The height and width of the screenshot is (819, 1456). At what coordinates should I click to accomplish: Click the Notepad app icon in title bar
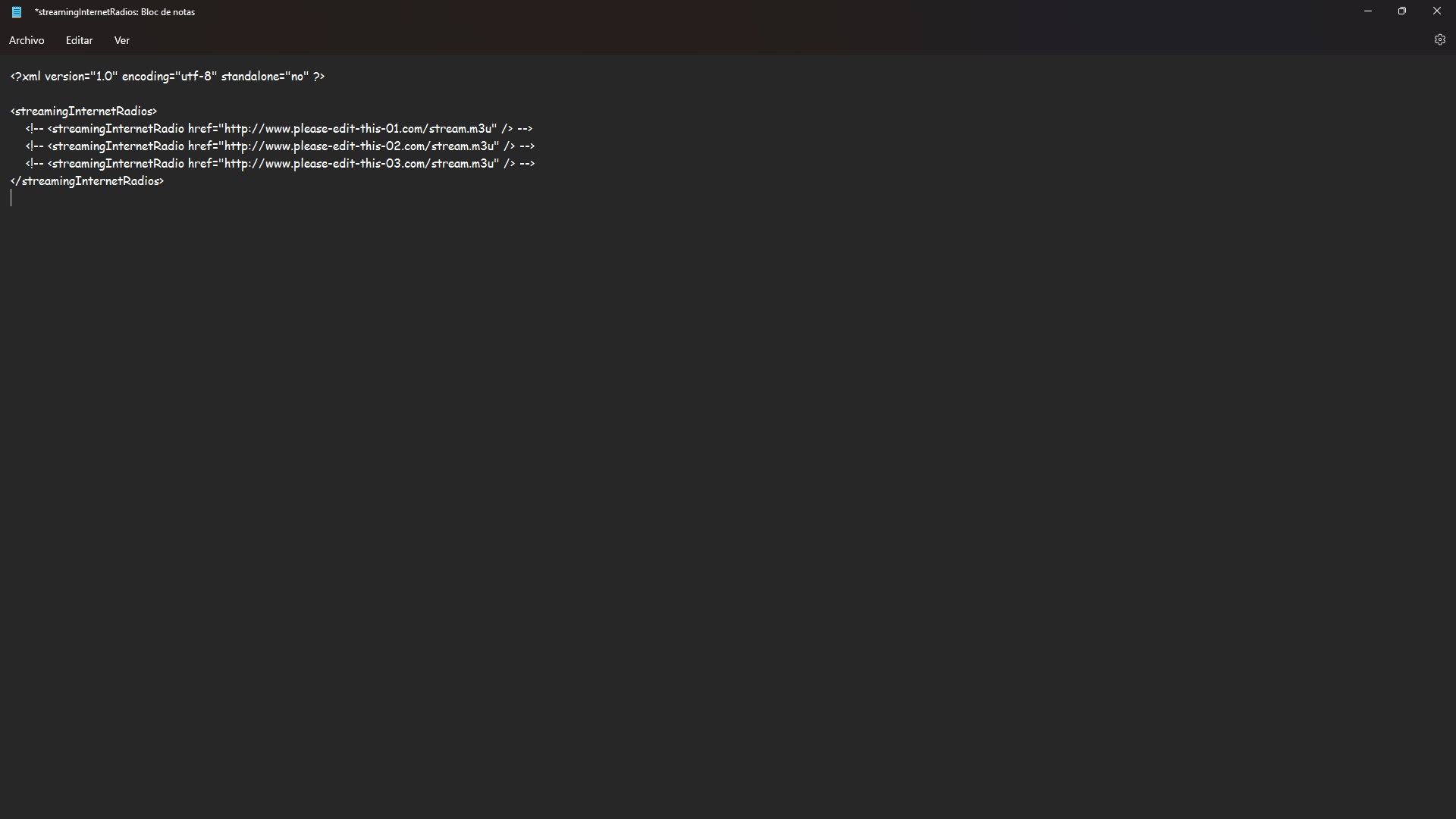(x=17, y=12)
